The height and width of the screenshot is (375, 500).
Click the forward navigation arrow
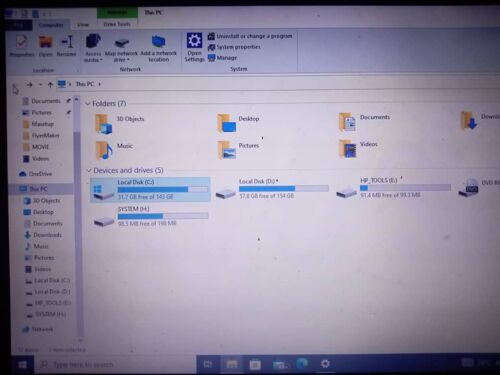[30, 85]
